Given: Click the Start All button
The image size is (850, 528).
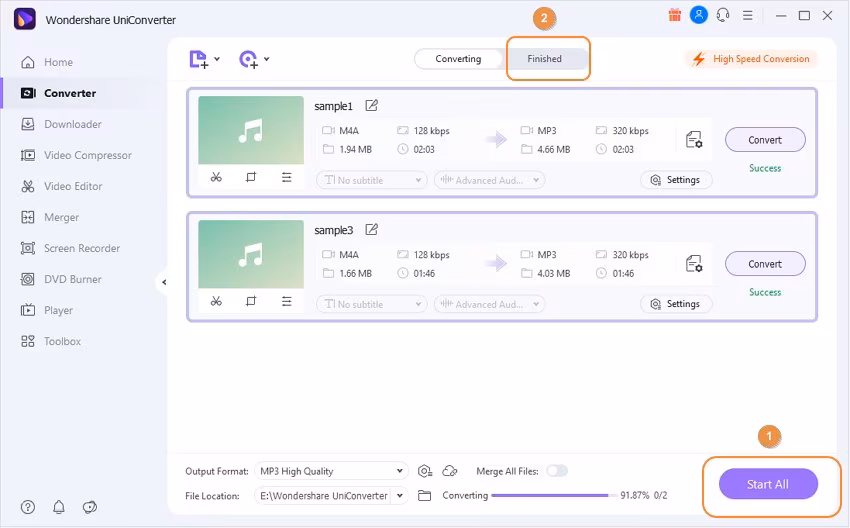Looking at the screenshot, I should [768, 484].
